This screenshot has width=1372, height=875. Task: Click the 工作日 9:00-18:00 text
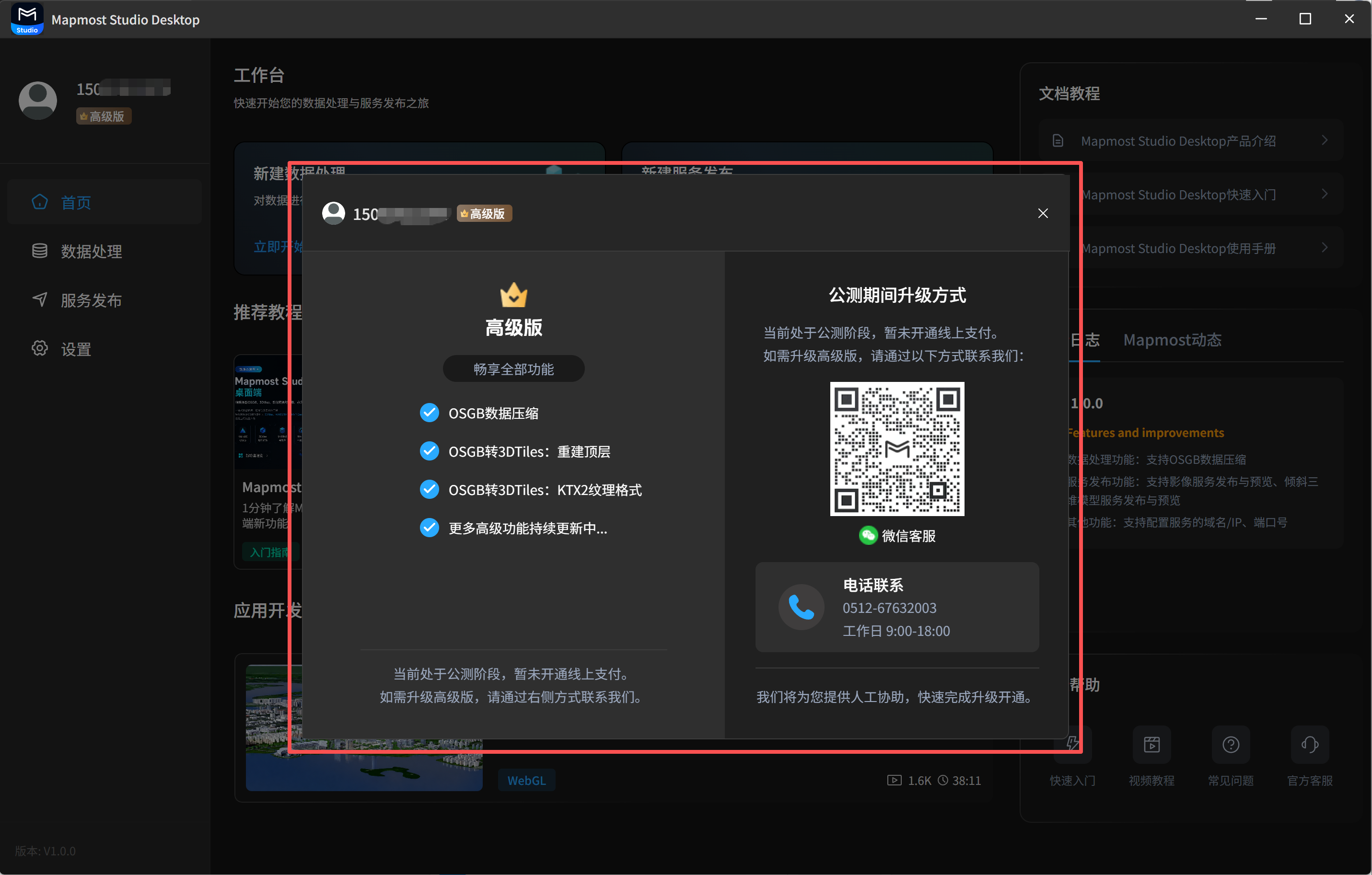pyautogui.click(x=896, y=631)
